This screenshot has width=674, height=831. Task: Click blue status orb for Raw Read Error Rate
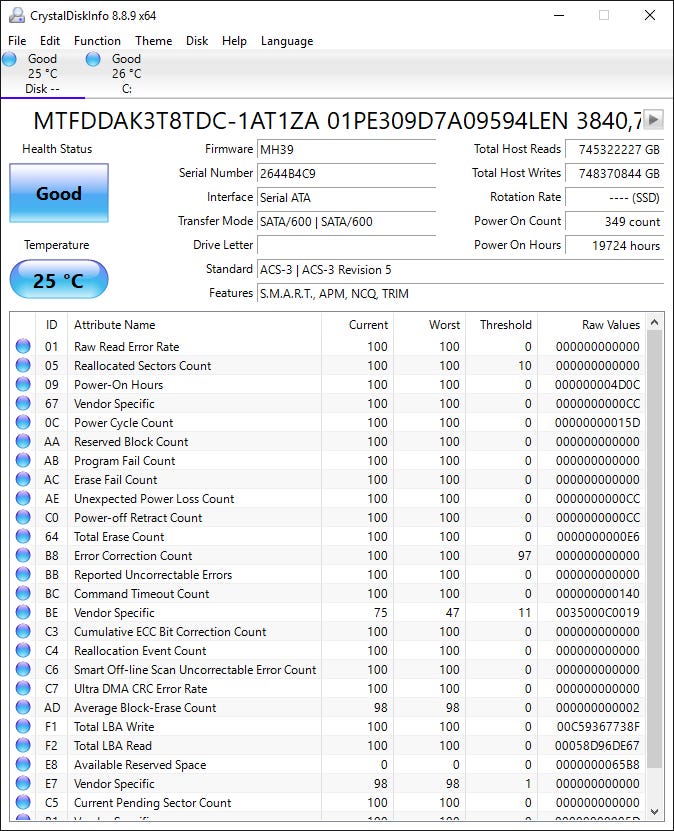(23, 346)
